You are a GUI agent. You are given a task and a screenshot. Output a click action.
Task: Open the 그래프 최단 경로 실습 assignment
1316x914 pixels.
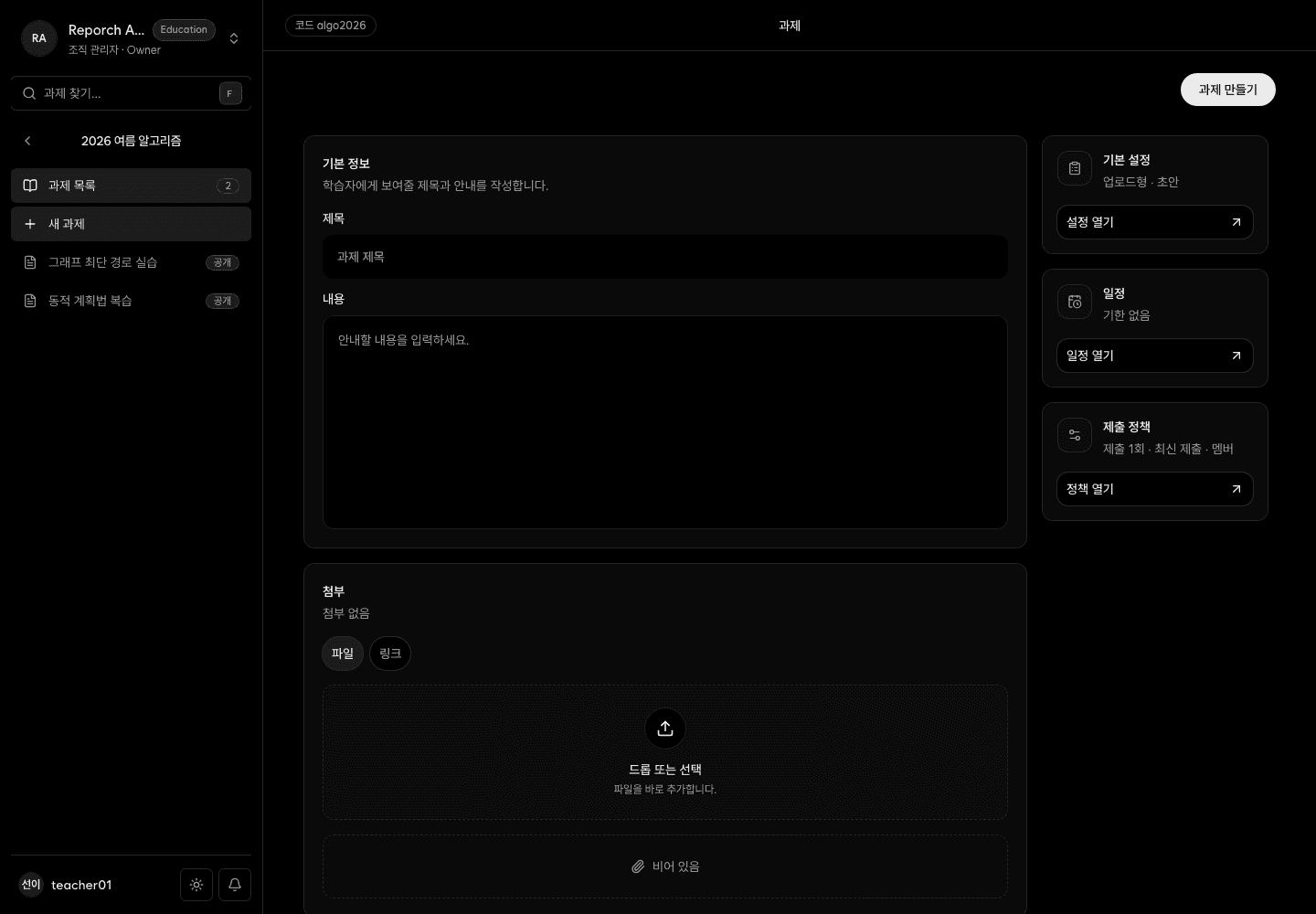131,262
